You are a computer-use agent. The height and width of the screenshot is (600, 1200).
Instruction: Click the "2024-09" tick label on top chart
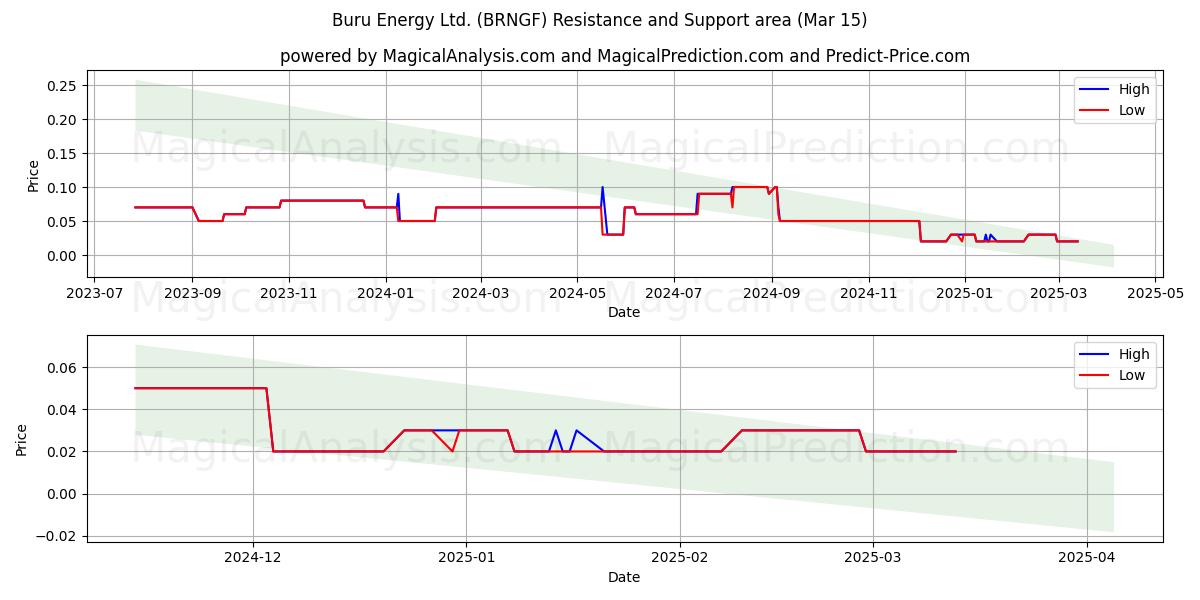(770, 294)
